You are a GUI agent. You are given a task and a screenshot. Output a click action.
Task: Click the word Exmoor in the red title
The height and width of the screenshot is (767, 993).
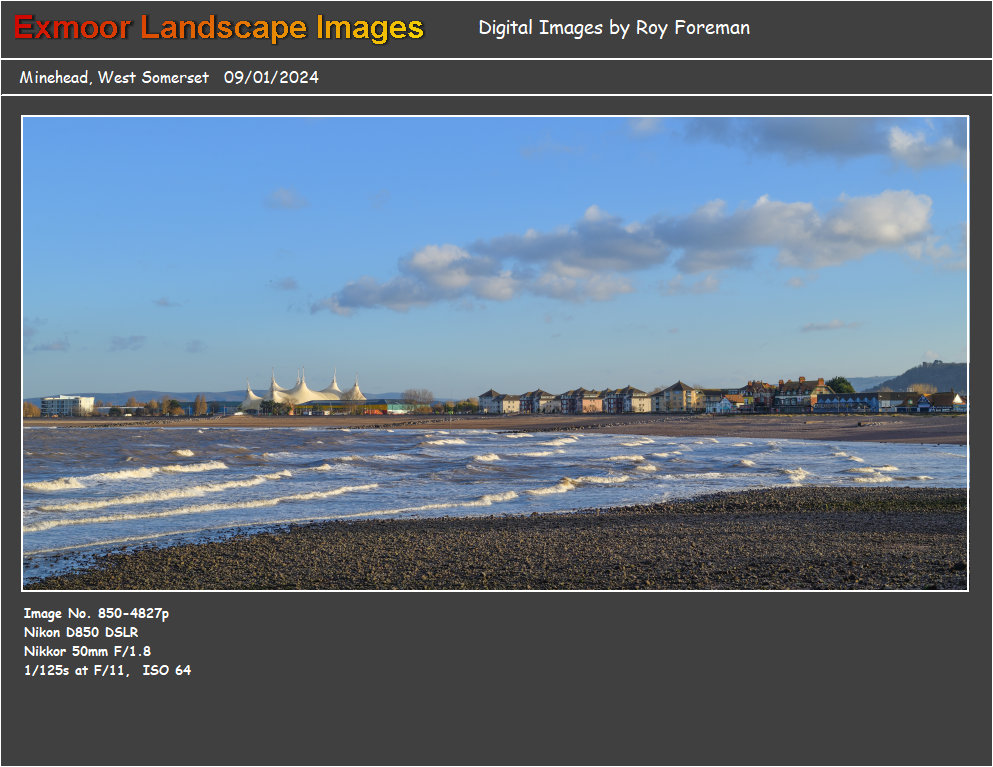pos(72,28)
